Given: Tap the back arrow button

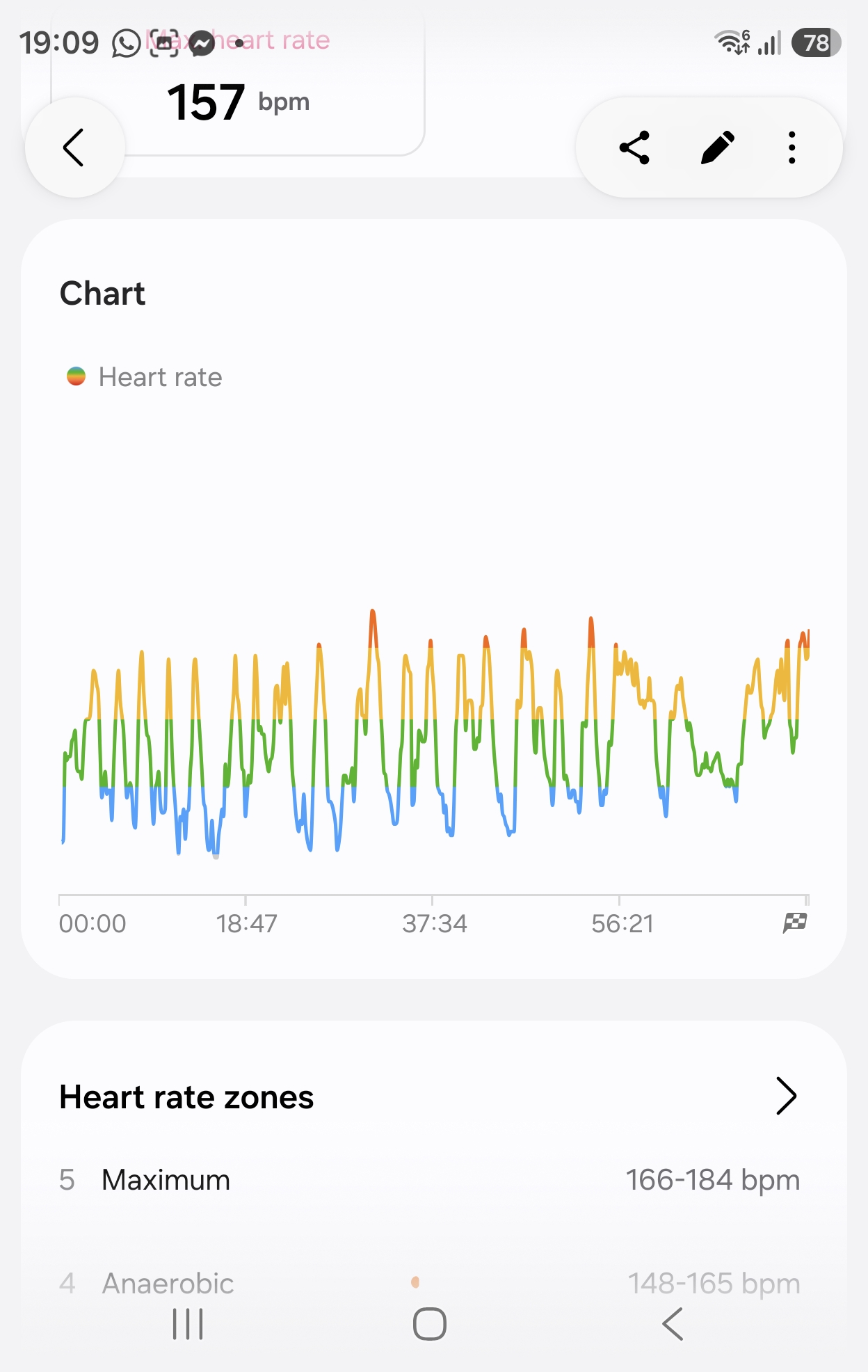Looking at the screenshot, I should point(74,147).
